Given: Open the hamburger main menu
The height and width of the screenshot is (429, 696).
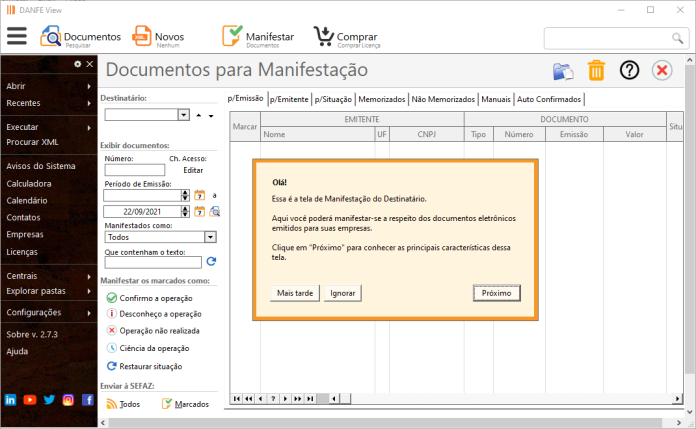Looking at the screenshot, I should pyautogui.click(x=17, y=36).
